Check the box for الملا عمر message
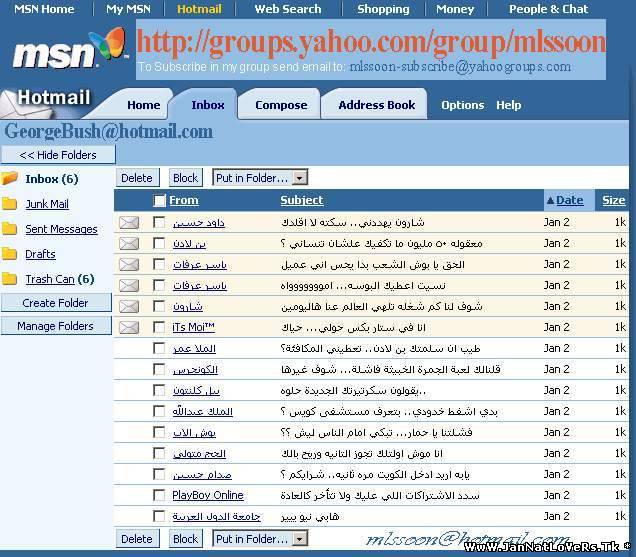 (159, 348)
